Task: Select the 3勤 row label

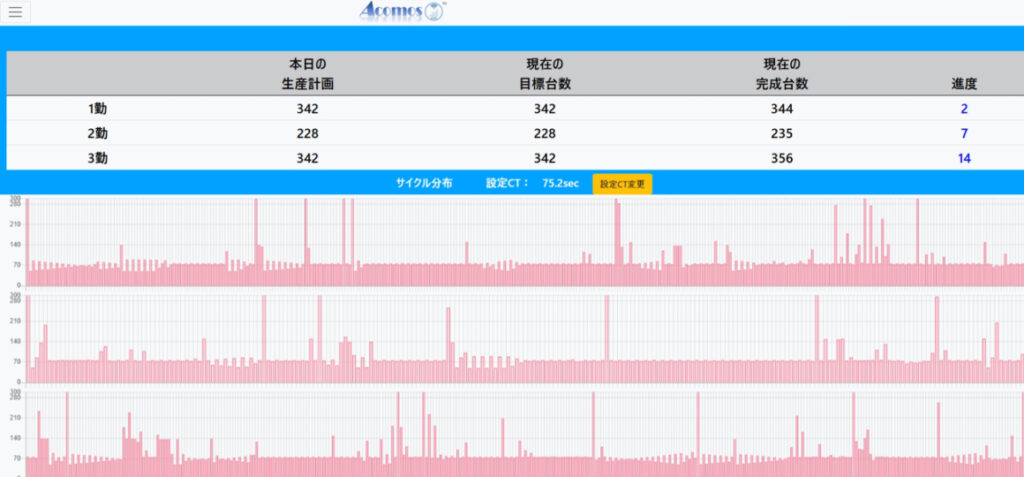Action: pyautogui.click(x=97, y=158)
